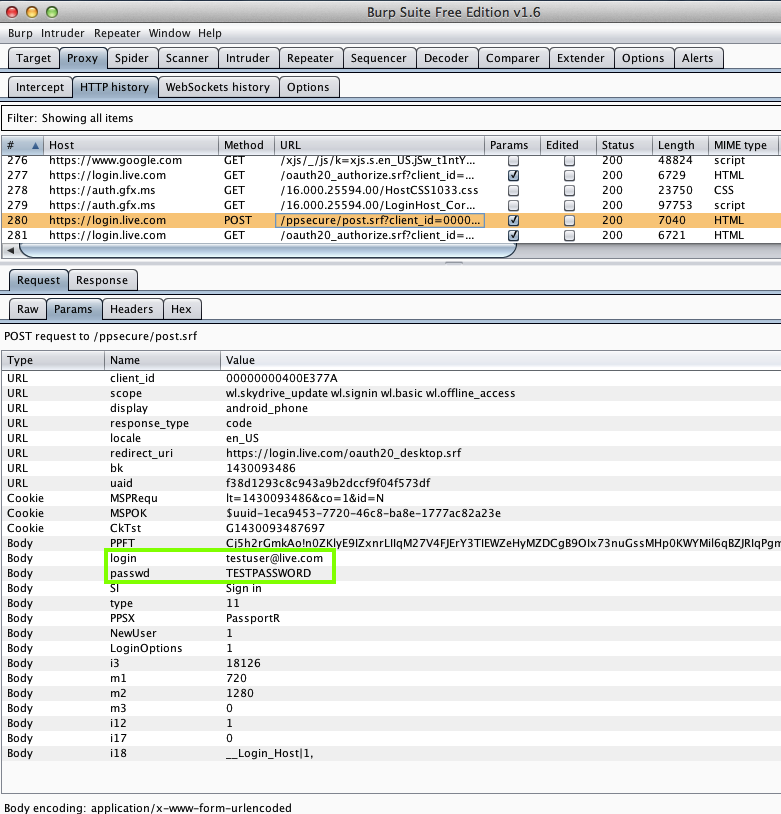The image size is (781, 814).
Task: Switch to the Hex view tab
Action: (x=180, y=309)
